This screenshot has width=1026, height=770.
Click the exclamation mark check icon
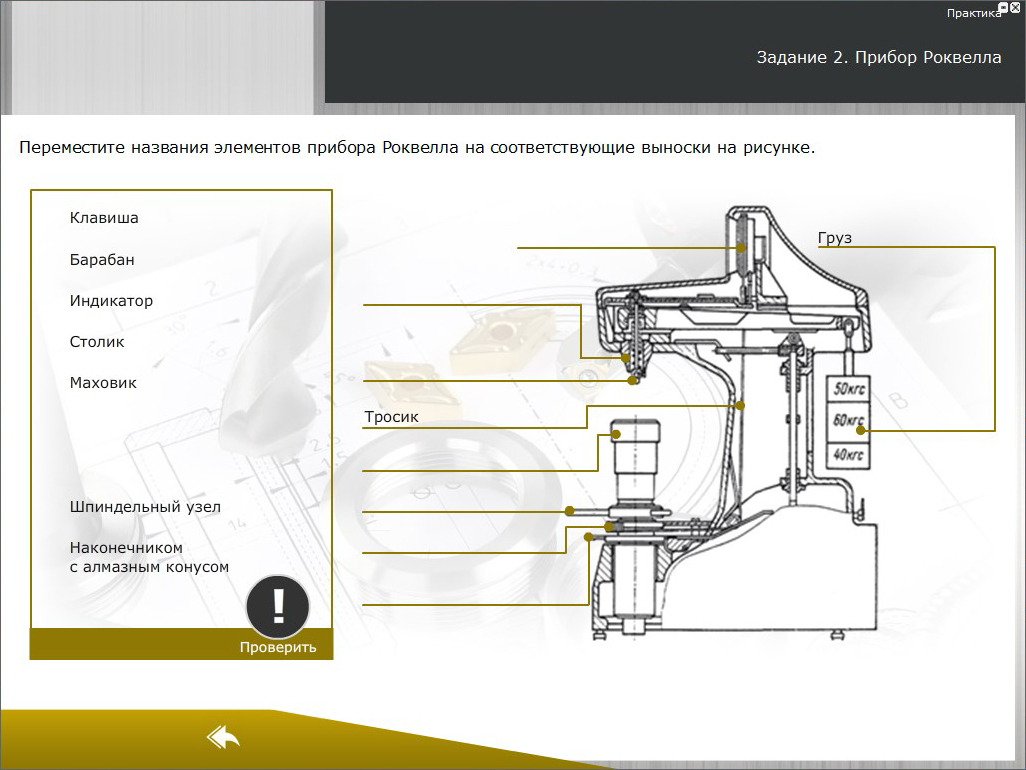[278, 607]
